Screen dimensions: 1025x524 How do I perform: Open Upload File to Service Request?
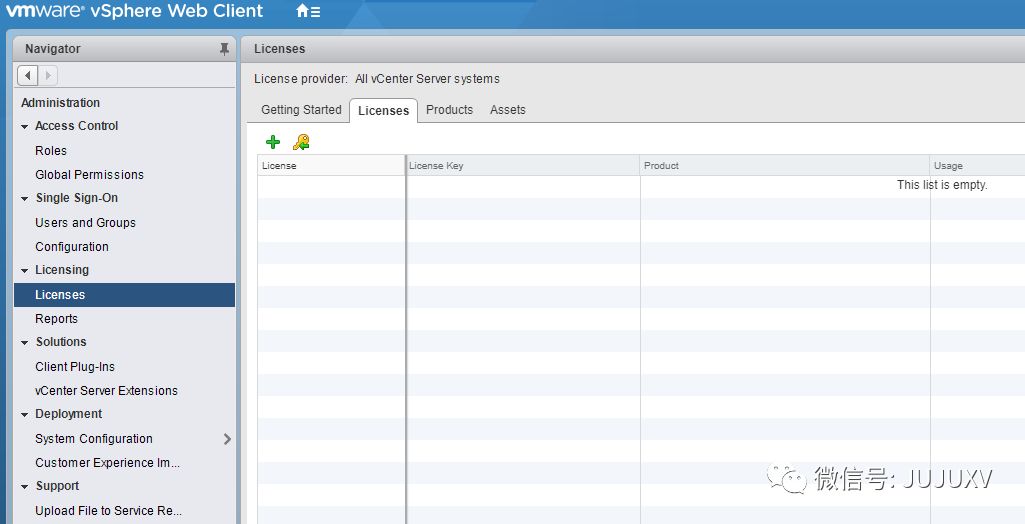[109, 511]
